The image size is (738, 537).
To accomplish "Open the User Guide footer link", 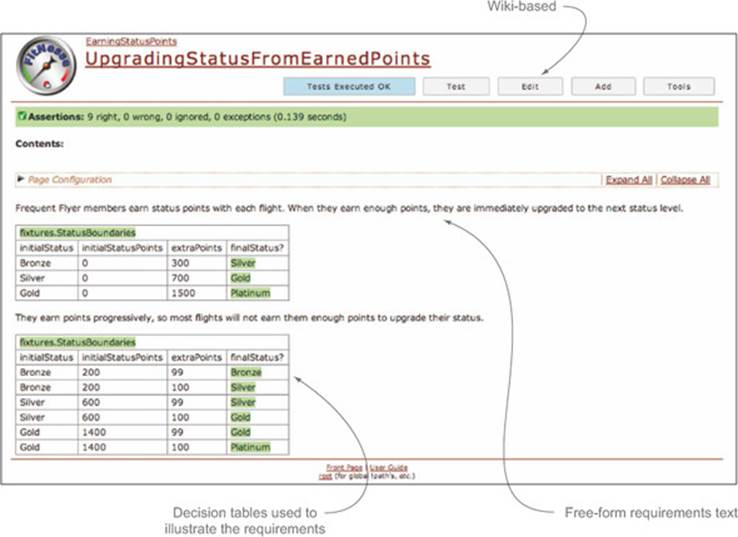I will (389, 467).
